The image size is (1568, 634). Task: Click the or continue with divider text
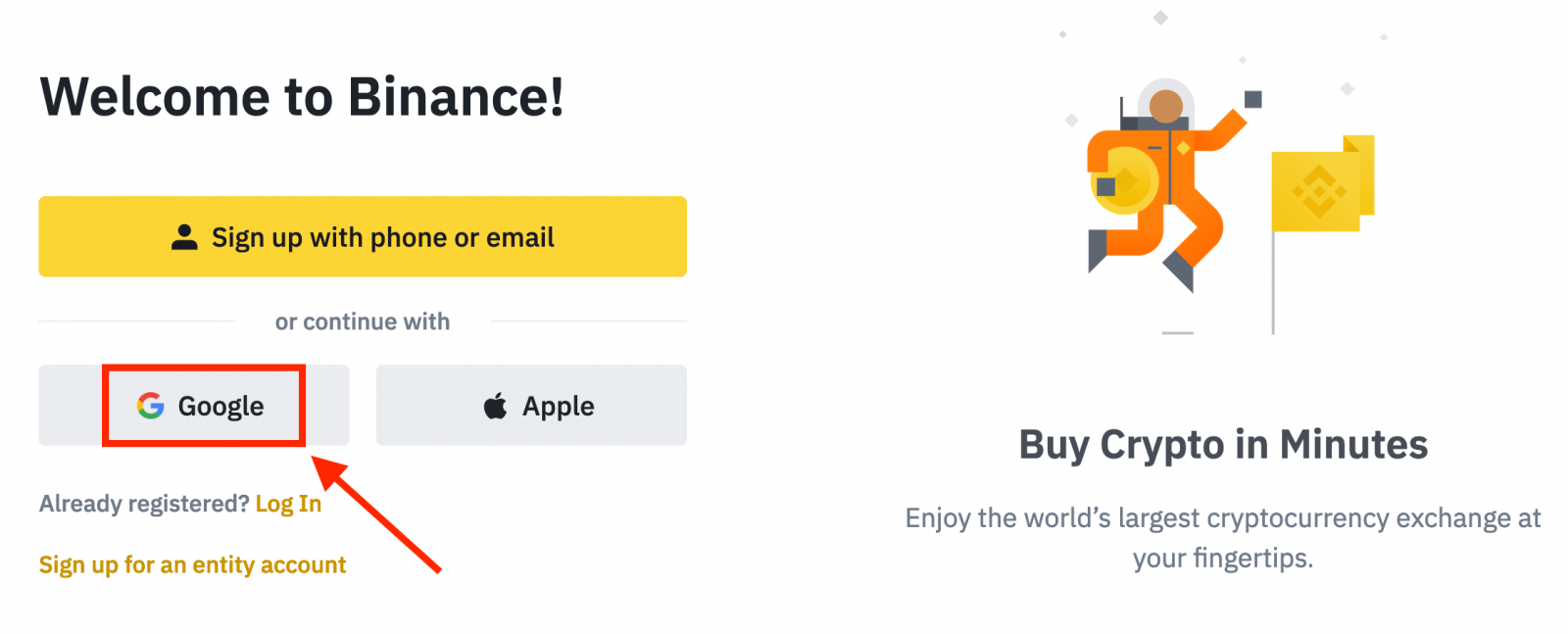(x=362, y=320)
